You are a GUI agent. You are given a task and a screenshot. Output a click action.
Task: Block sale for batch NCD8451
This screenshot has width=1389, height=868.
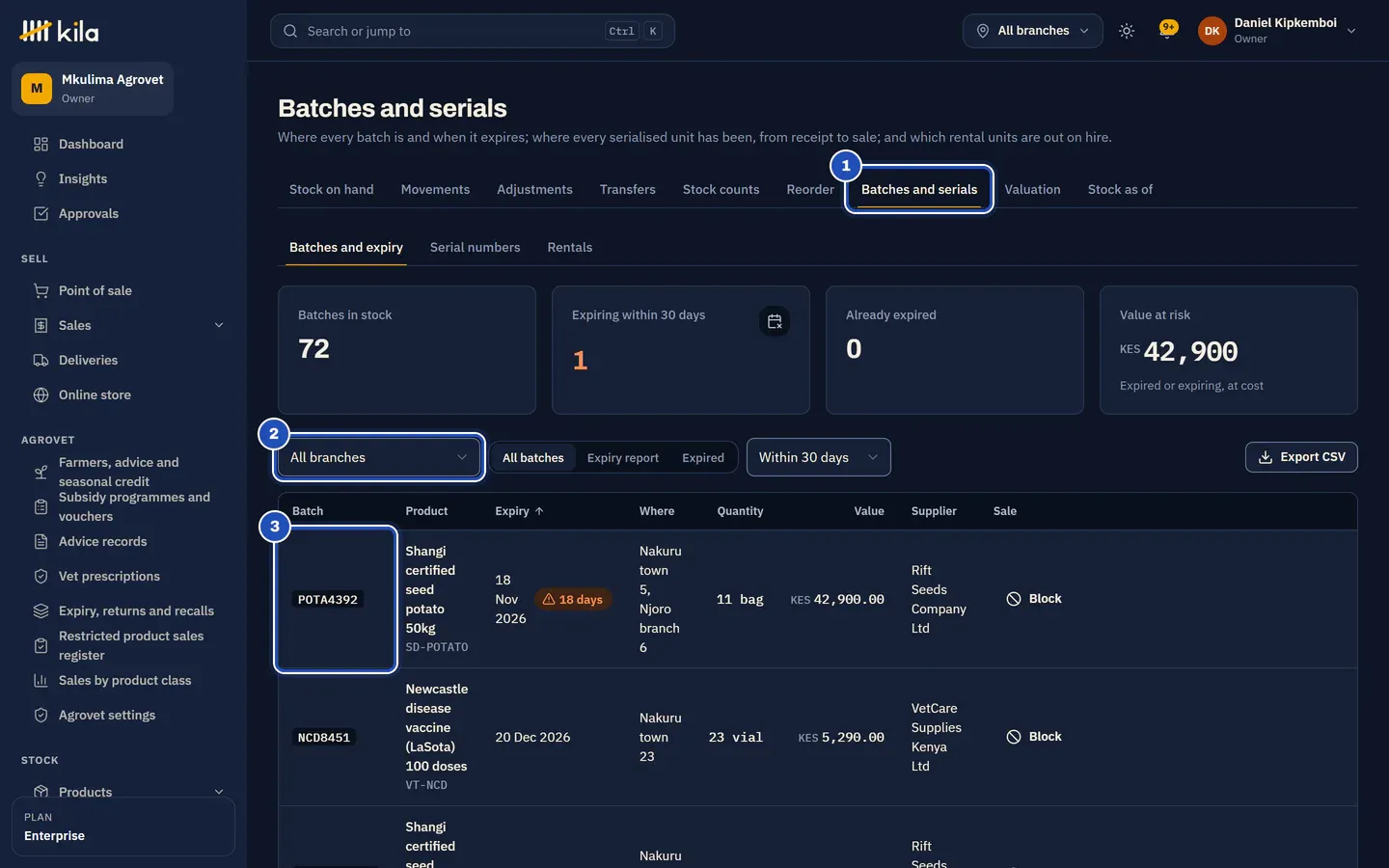click(x=1034, y=737)
